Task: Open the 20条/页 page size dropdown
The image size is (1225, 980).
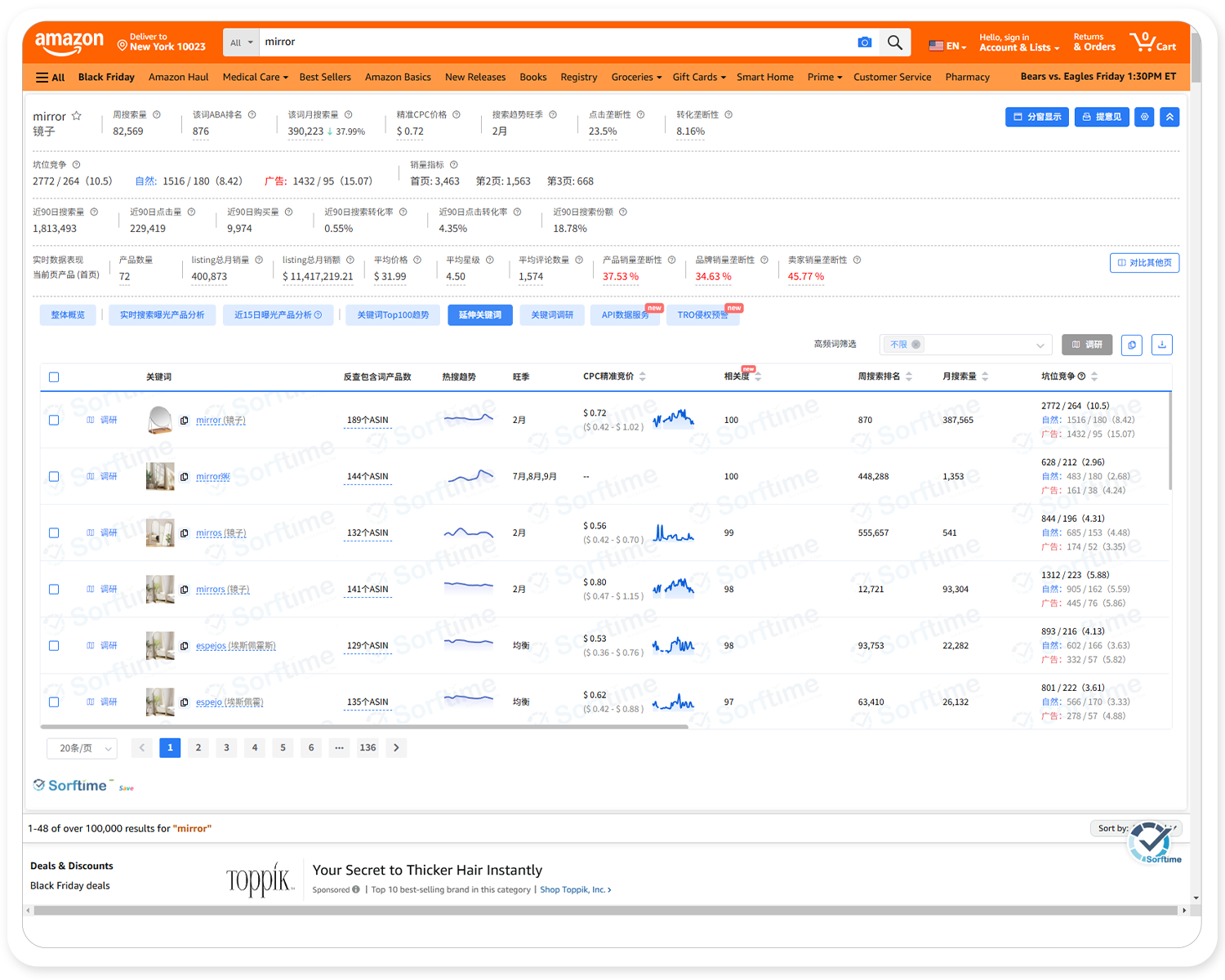Action: click(x=82, y=748)
